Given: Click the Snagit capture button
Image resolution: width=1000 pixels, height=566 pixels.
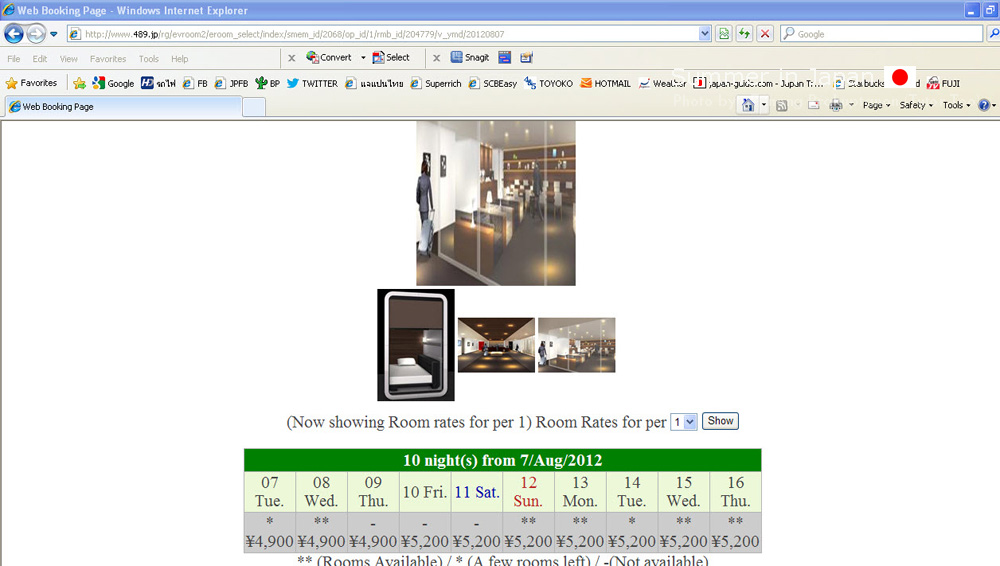Looking at the screenshot, I should tap(470, 57).
